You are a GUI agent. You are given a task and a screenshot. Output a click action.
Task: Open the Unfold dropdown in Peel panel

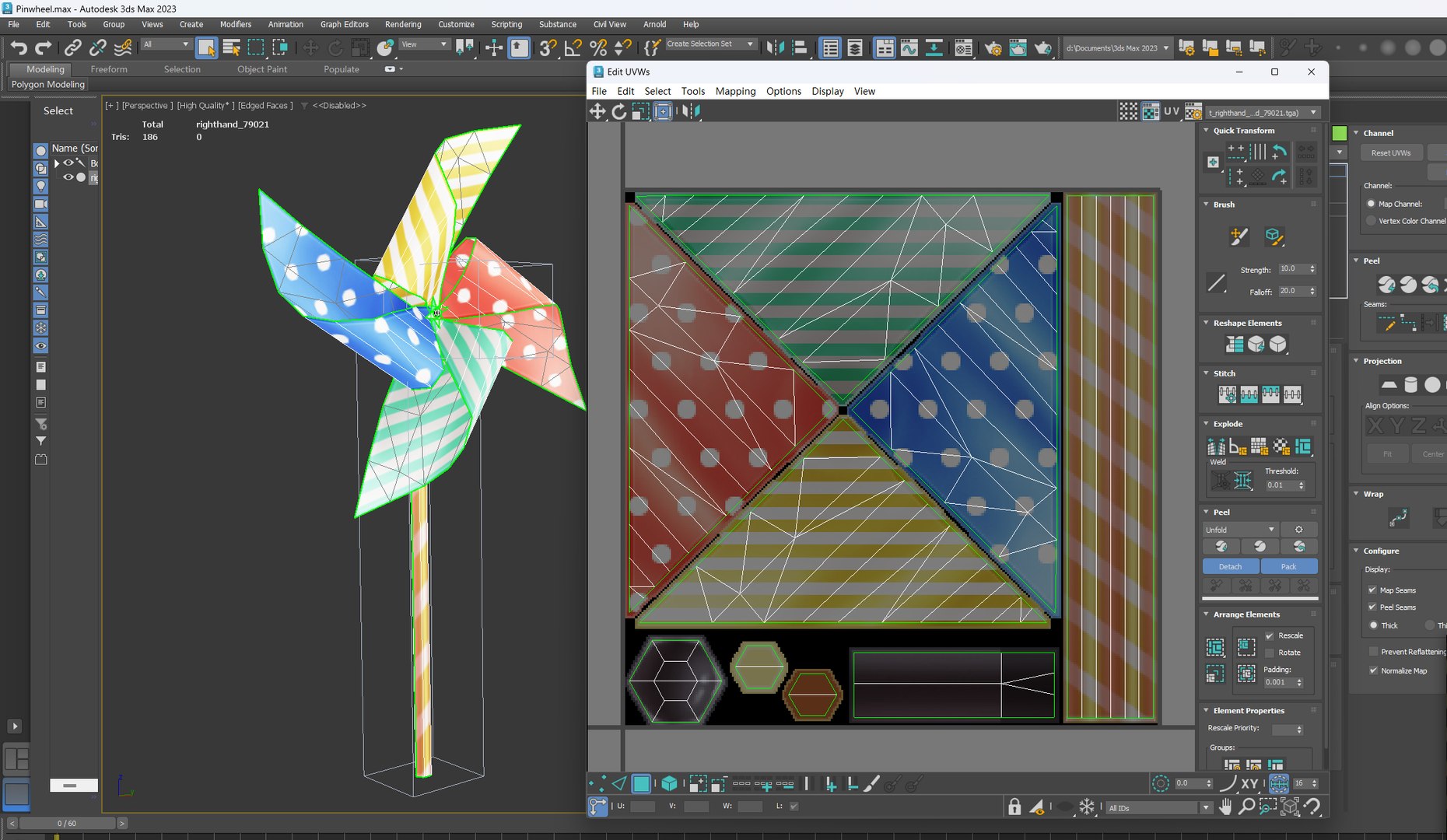point(1240,530)
